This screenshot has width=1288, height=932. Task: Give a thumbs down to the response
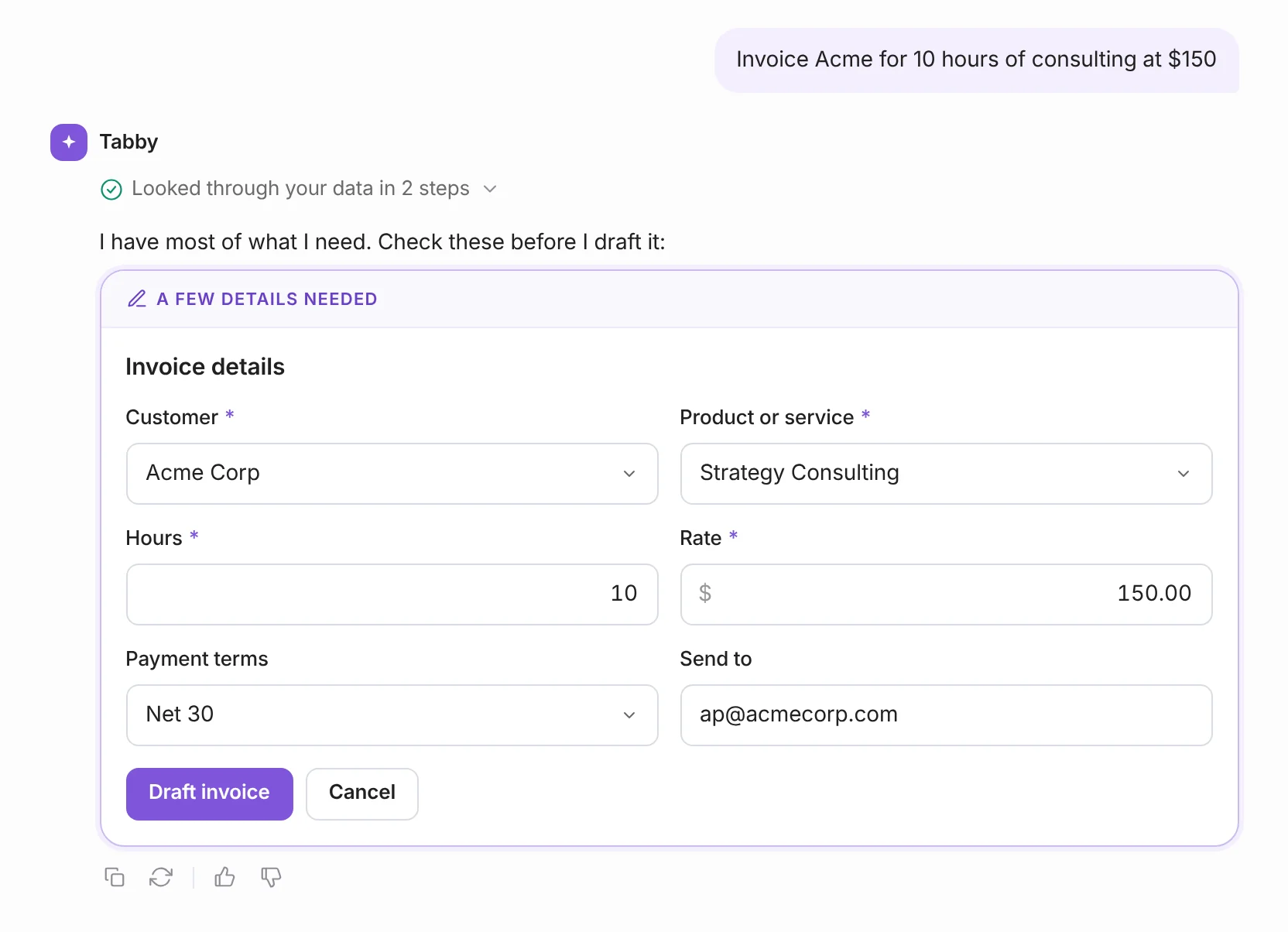pos(271,877)
